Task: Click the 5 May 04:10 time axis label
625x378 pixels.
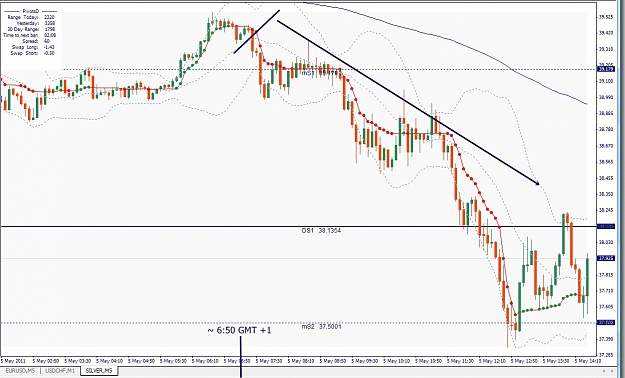Action: 110,361
